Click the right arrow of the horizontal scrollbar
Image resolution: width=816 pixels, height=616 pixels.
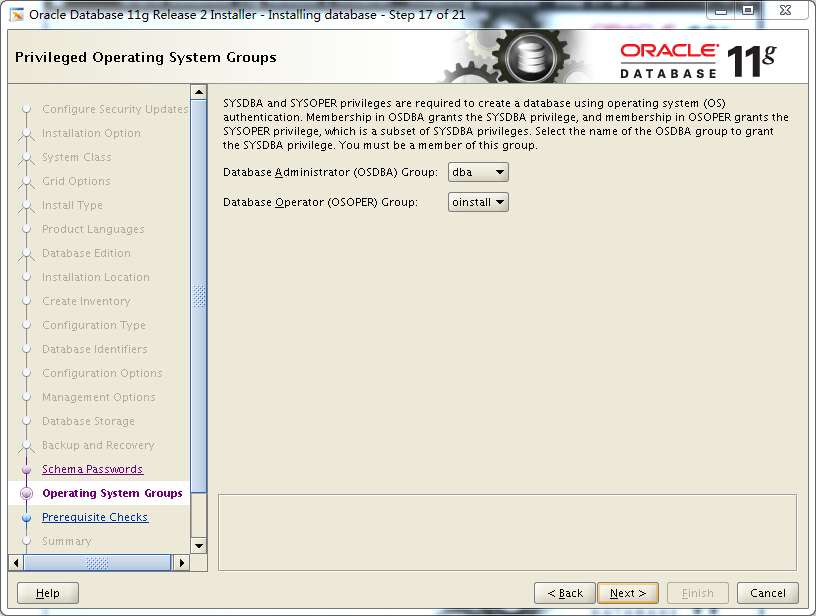click(x=182, y=562)
